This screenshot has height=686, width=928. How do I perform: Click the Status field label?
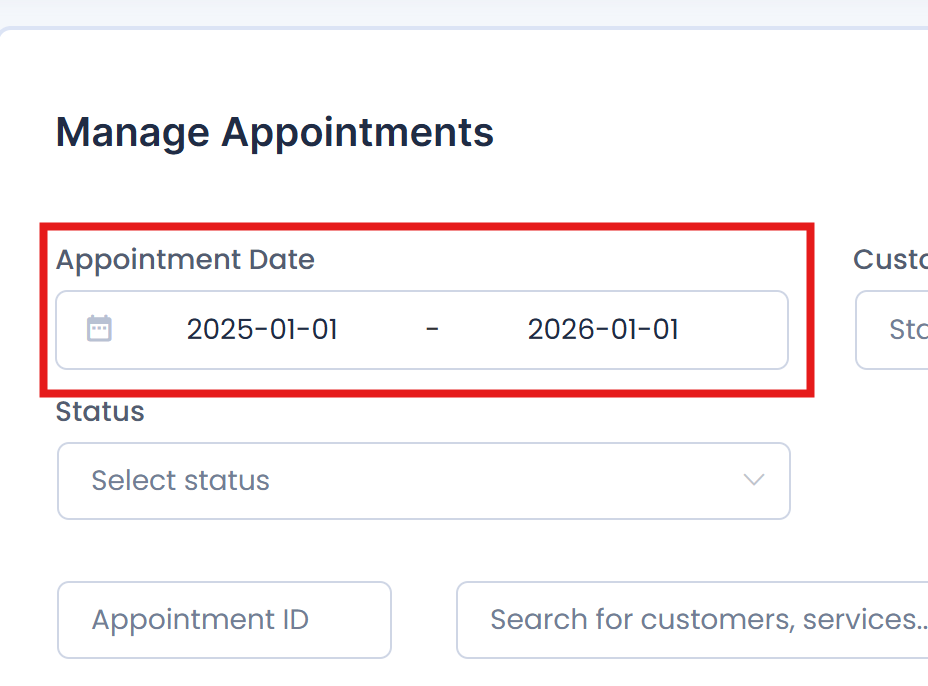(x=100, y=411)
